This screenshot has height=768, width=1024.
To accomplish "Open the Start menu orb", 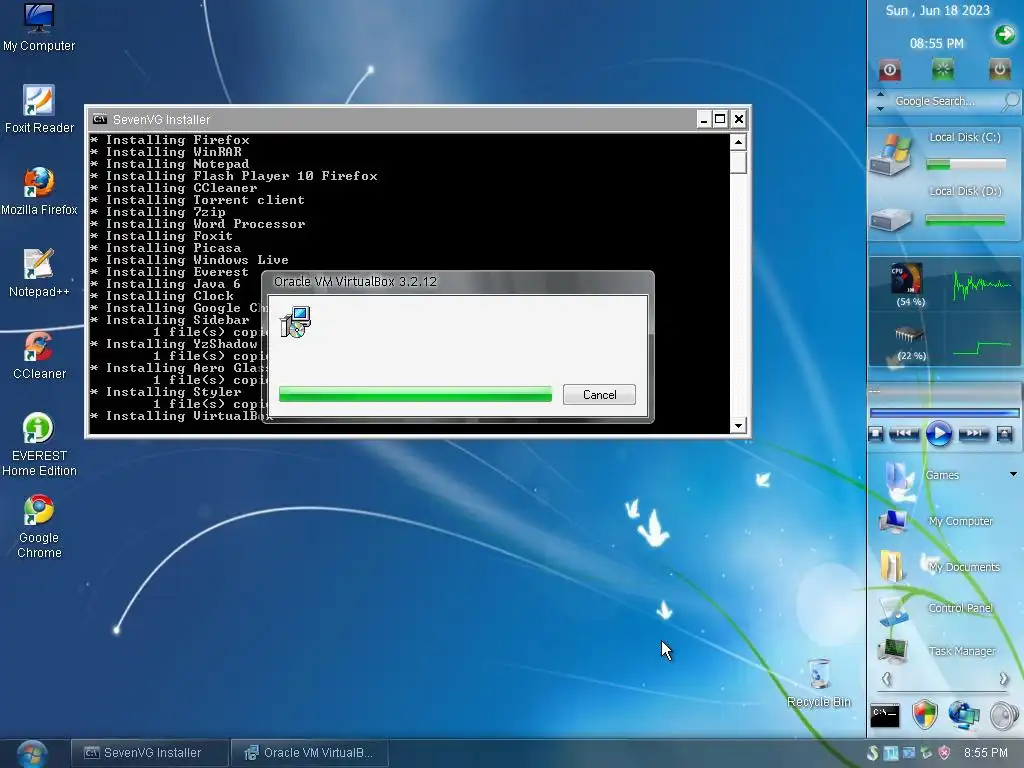I will [x=31, y=754].
